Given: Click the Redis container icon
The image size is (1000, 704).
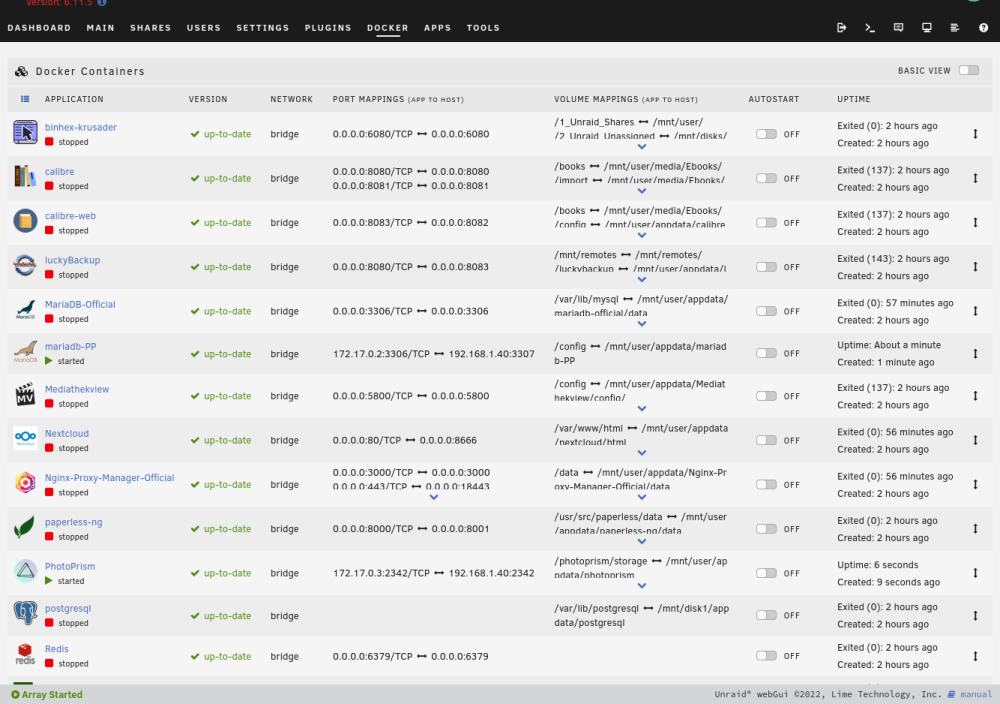Looking at the screenshot, I should pyautogui.click(x=26, y=654).
